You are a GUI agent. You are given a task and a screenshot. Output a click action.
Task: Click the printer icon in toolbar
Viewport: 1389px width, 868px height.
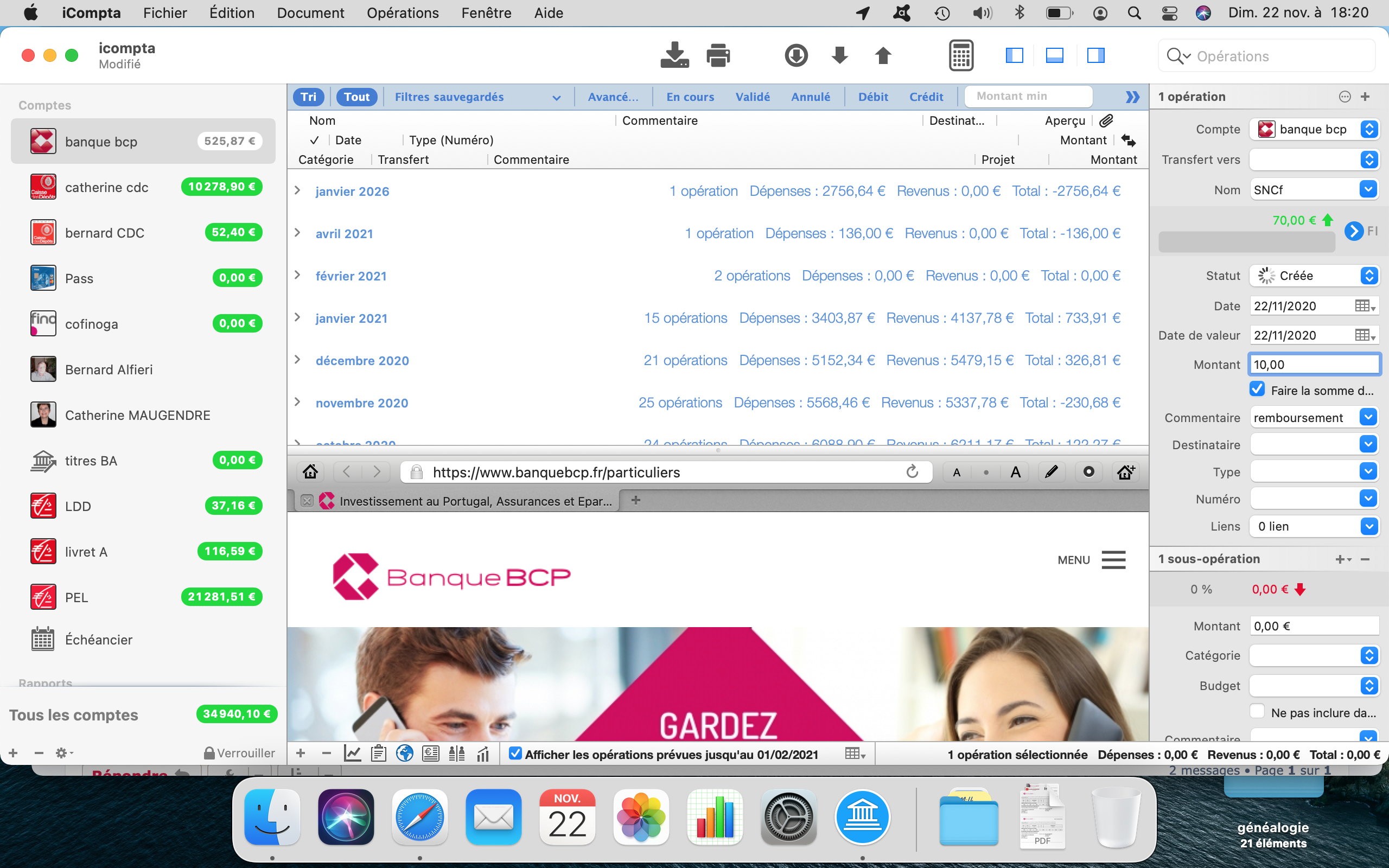717,55
